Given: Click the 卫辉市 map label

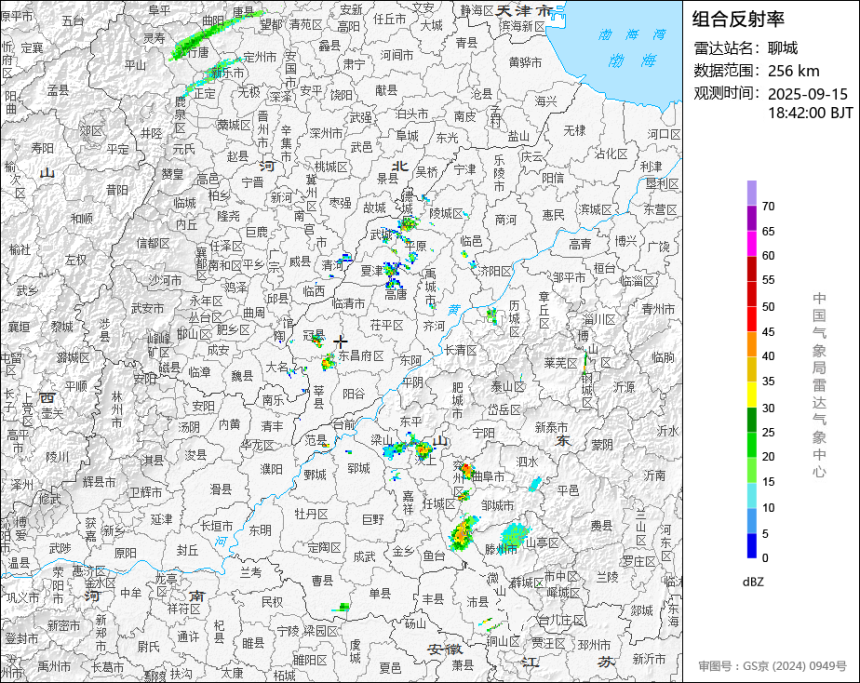Looking at the screenshot, I should coord(145,493).
